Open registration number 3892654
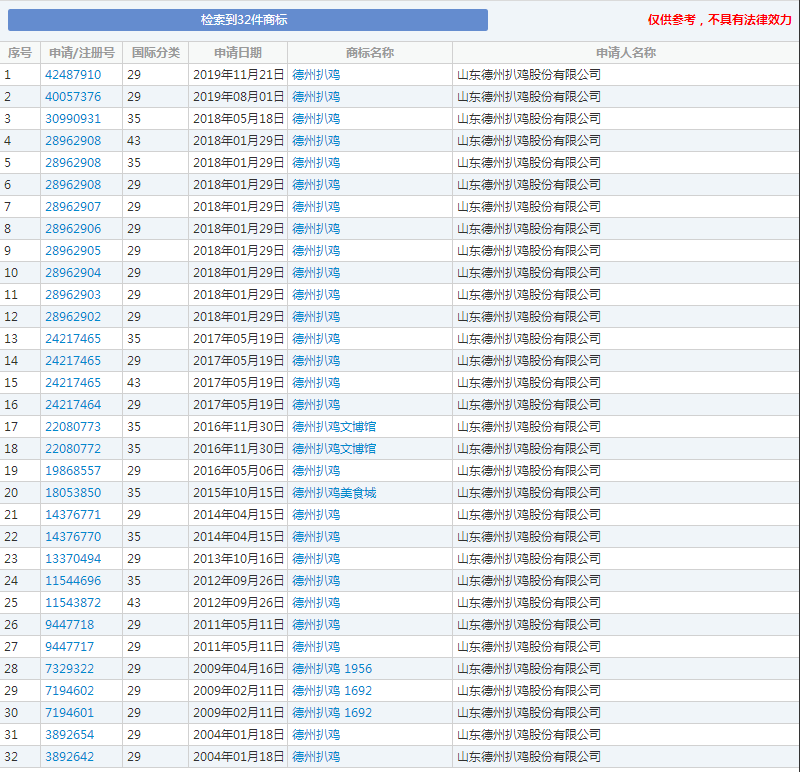This screenshot has width=802, height=772. coord(70,735)
